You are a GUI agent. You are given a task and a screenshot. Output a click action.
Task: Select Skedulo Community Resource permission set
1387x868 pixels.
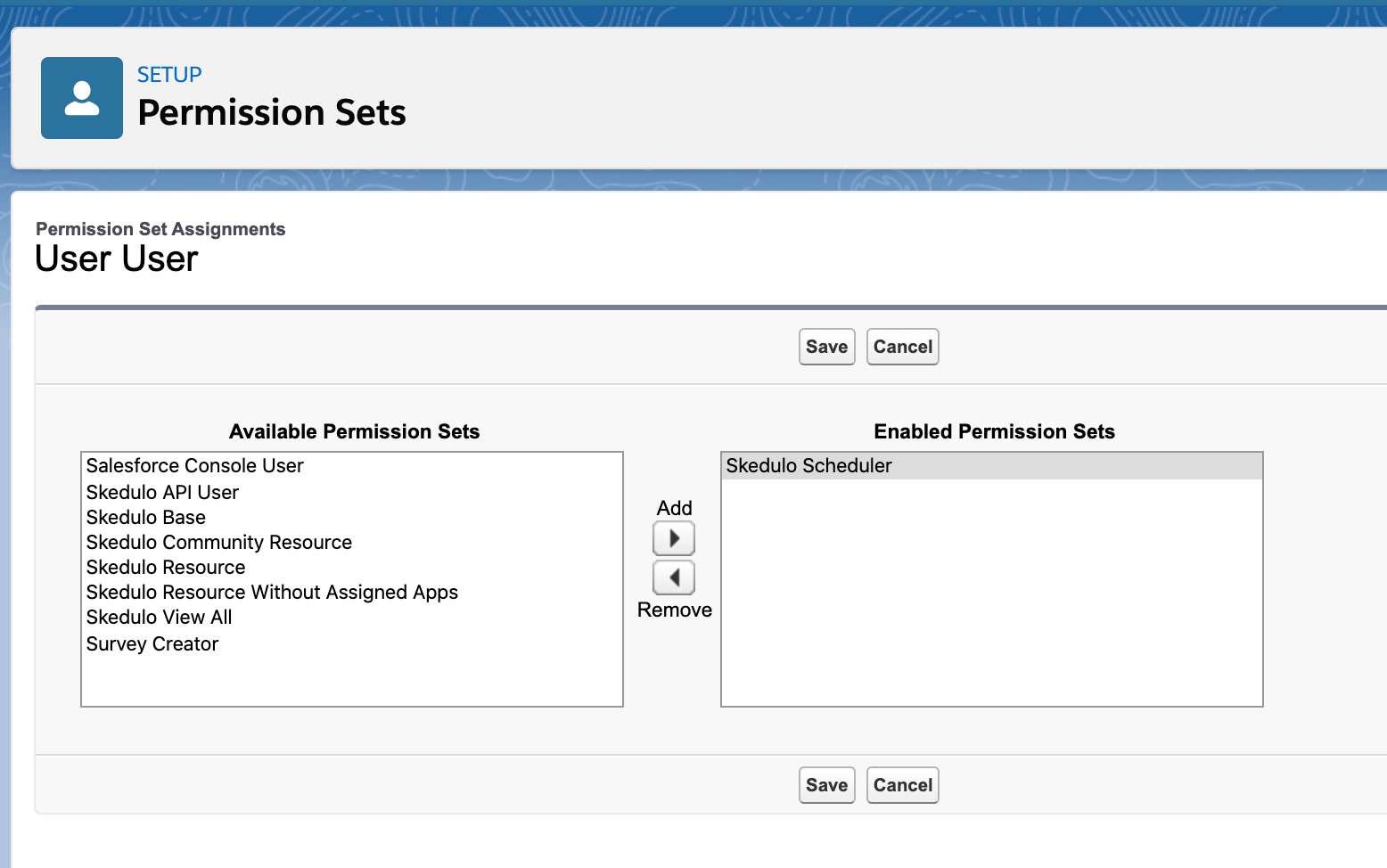(218, 542)
